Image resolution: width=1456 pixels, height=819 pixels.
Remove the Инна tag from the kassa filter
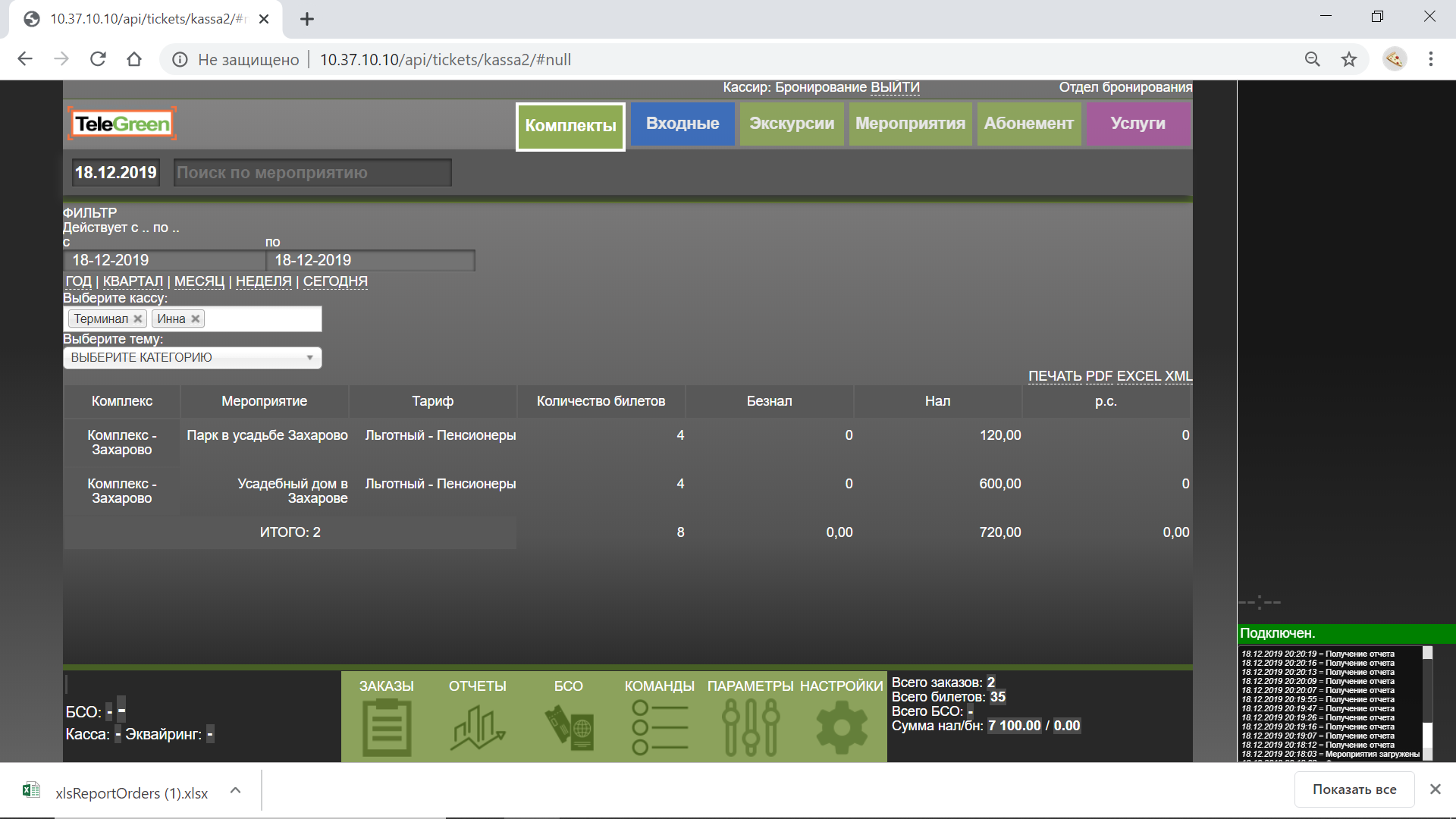click(195, 319)
